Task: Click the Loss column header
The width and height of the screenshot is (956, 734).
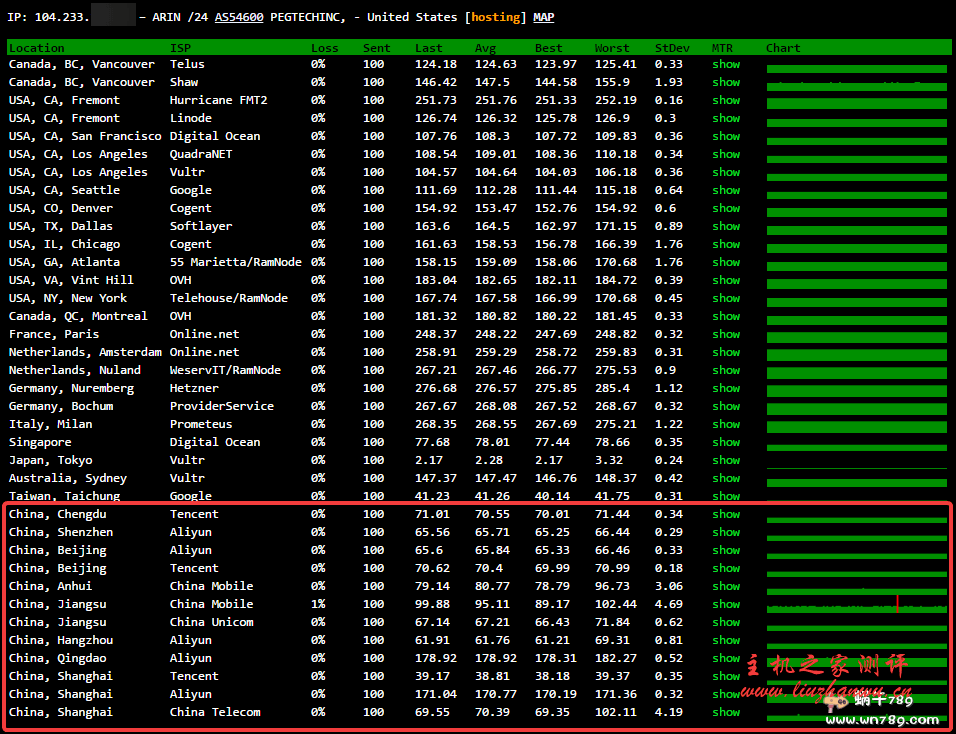Action: [x=324, y=48]
